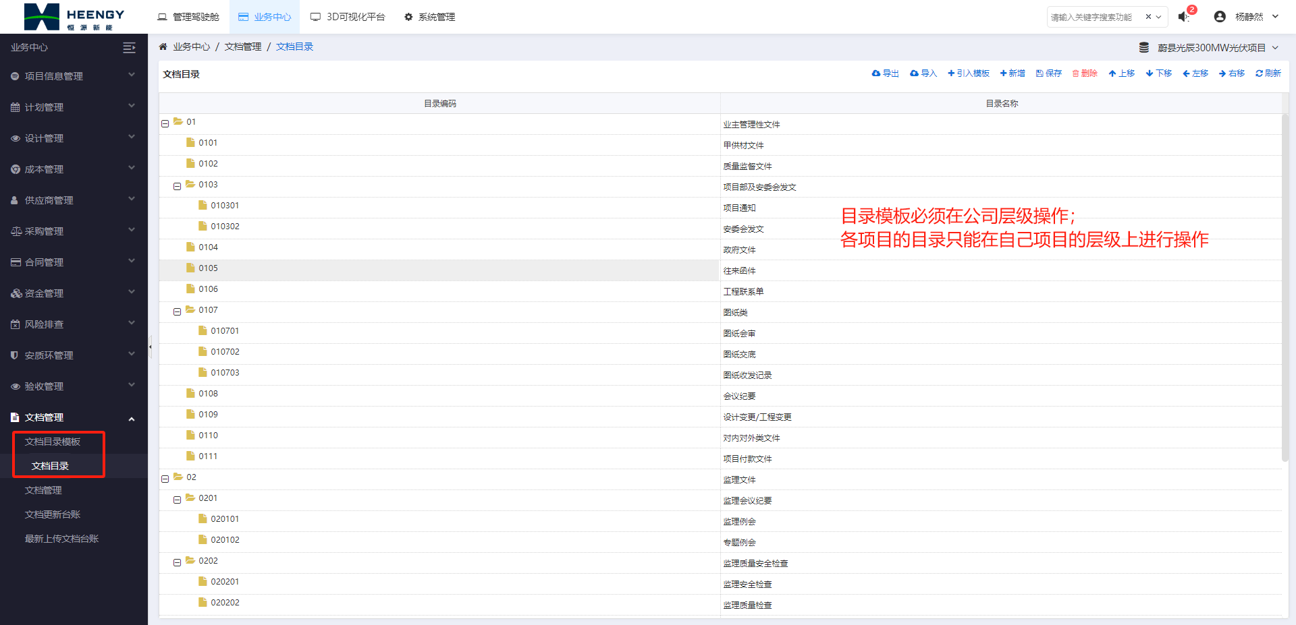Collapse tree node 0103
The image size is (1296, 625).
[177, 186]
